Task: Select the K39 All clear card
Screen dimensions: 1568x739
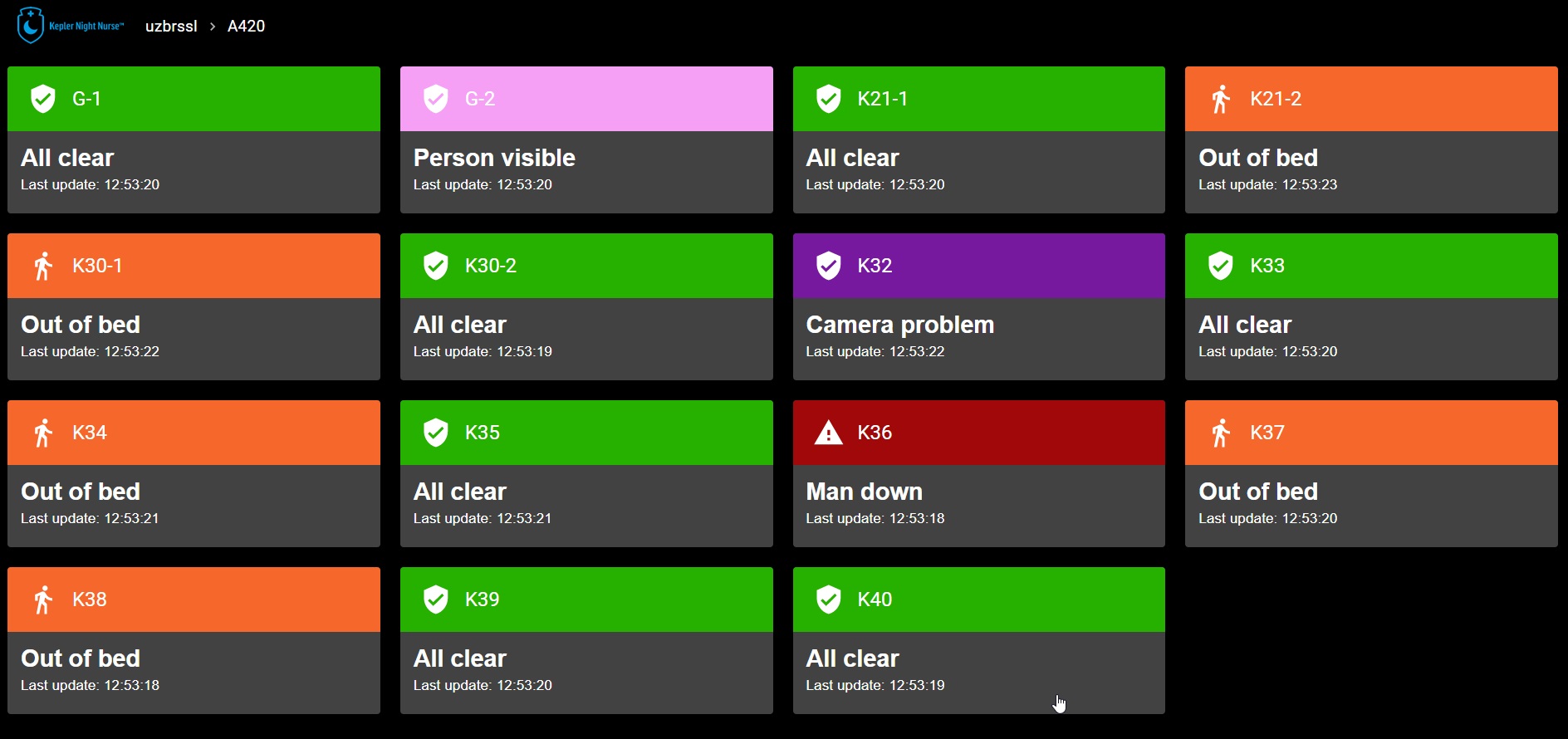Action: point(586,640)
